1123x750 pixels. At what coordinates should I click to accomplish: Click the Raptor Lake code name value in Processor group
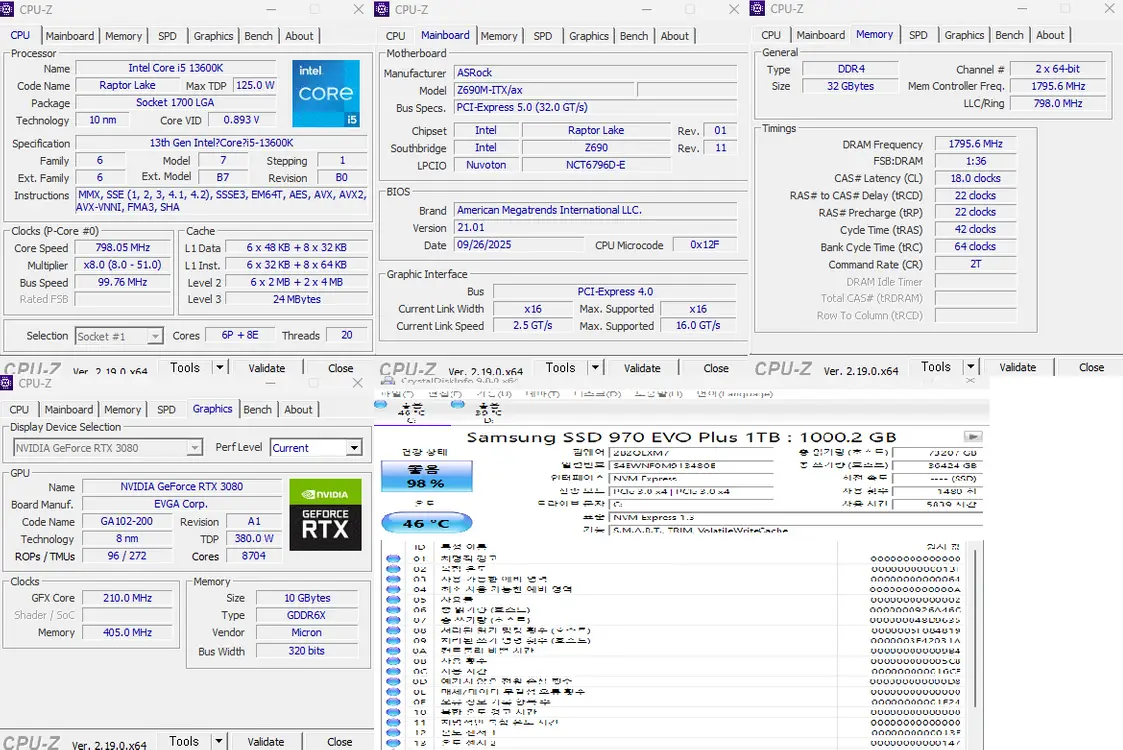(x=127, y=85)
